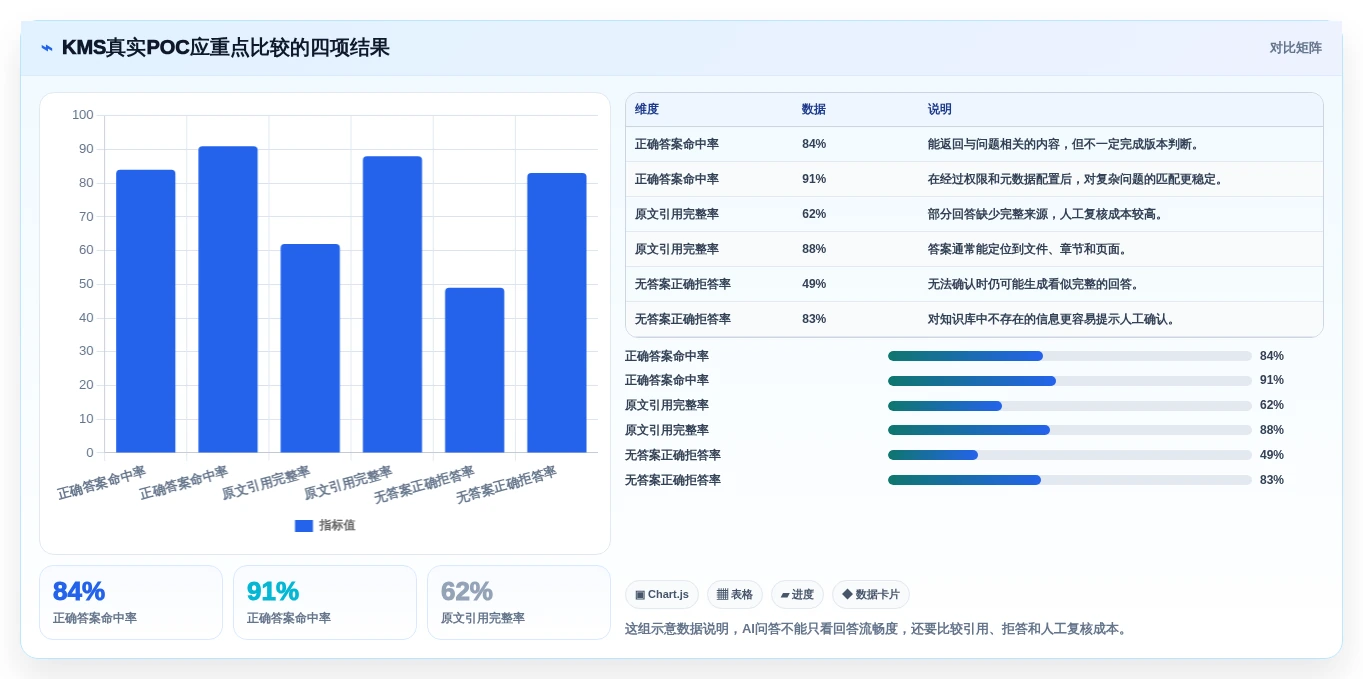Click the 84% cell in the table
1363x679 pixels.
tap(814, 144)
